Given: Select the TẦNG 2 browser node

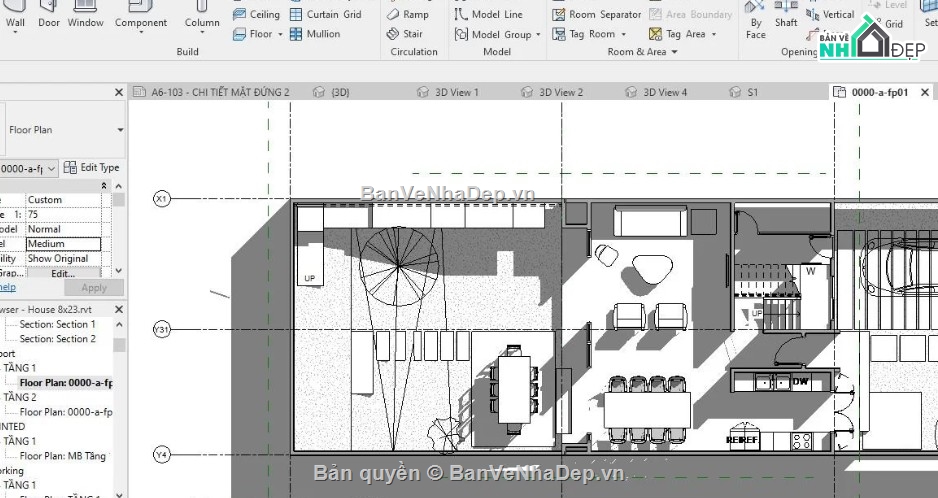Looking at the screenshot, I should point(20,397).
